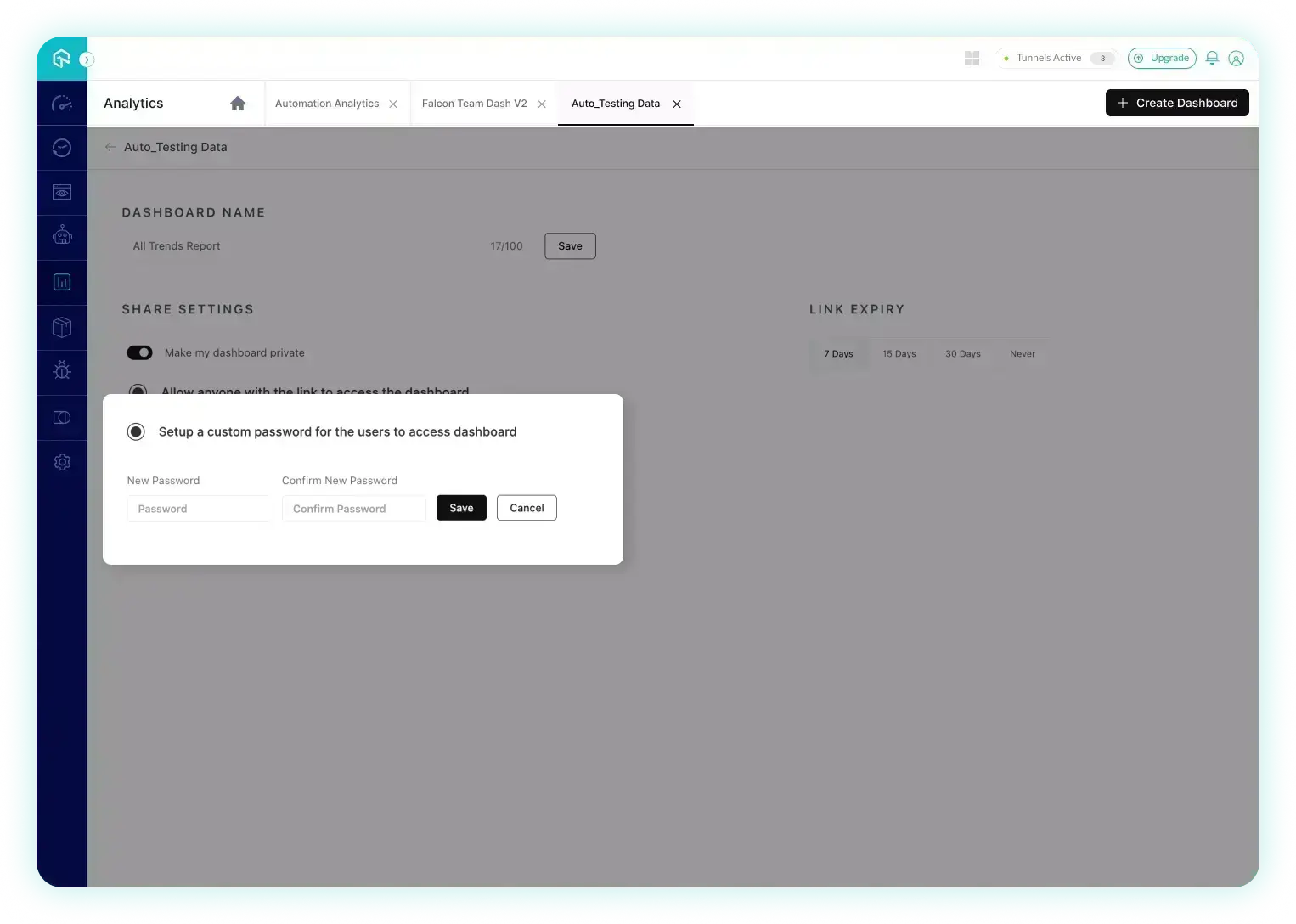The height and width of the screenshot is (924, 1296).
Task: Switch to the Automation Analytics tab
Action: 327,104
